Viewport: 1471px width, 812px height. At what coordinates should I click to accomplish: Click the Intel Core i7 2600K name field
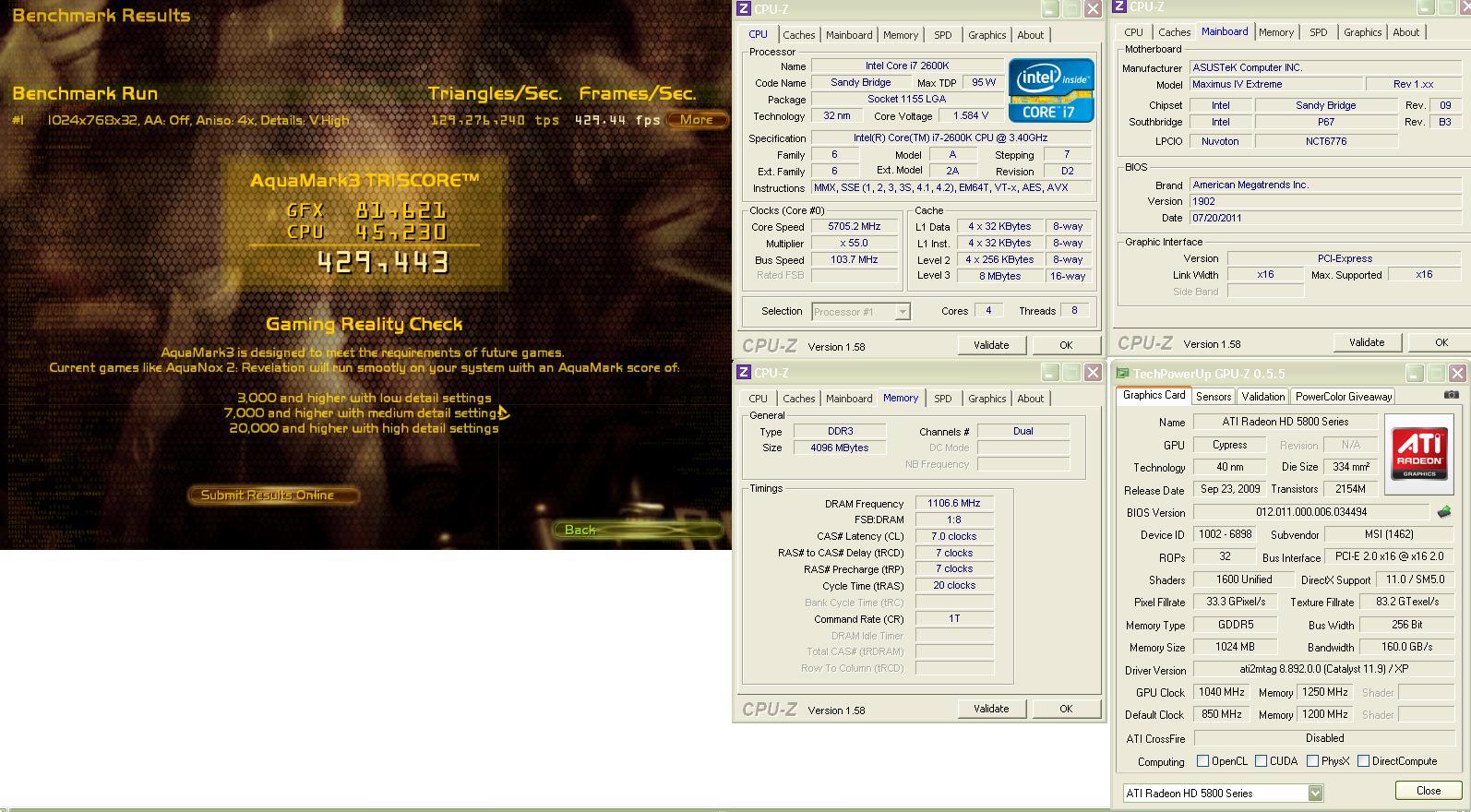click(x=907, y=66)
